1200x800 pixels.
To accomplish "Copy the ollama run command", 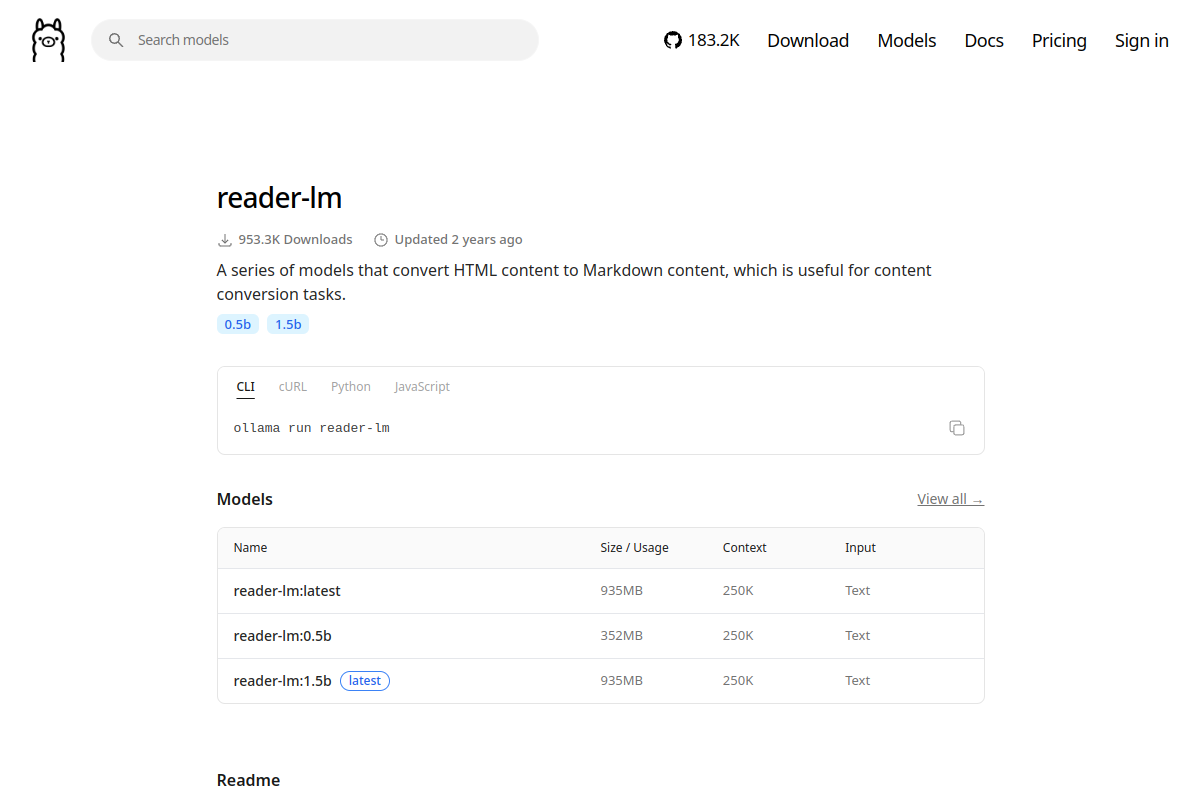I will click(957, 428).
